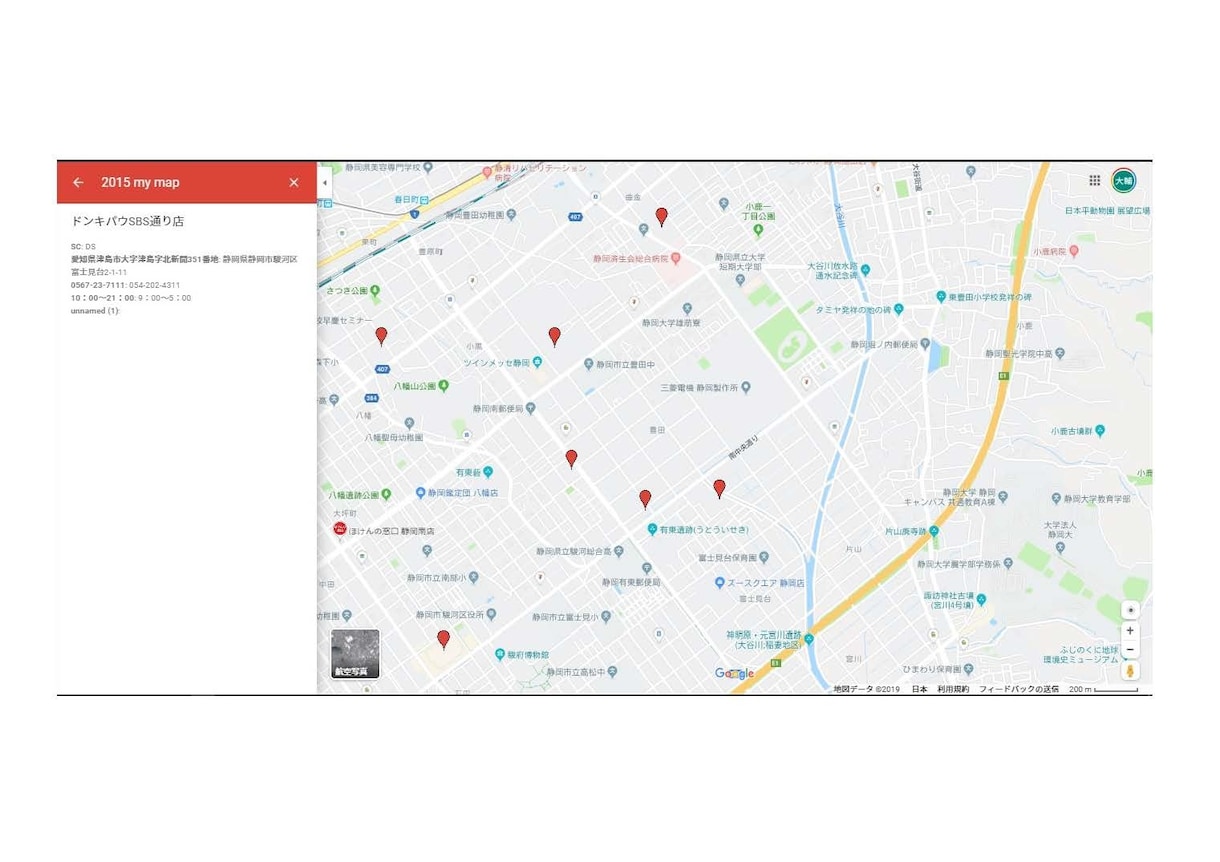Open the account avatar menu

[x=1124, y=181]
